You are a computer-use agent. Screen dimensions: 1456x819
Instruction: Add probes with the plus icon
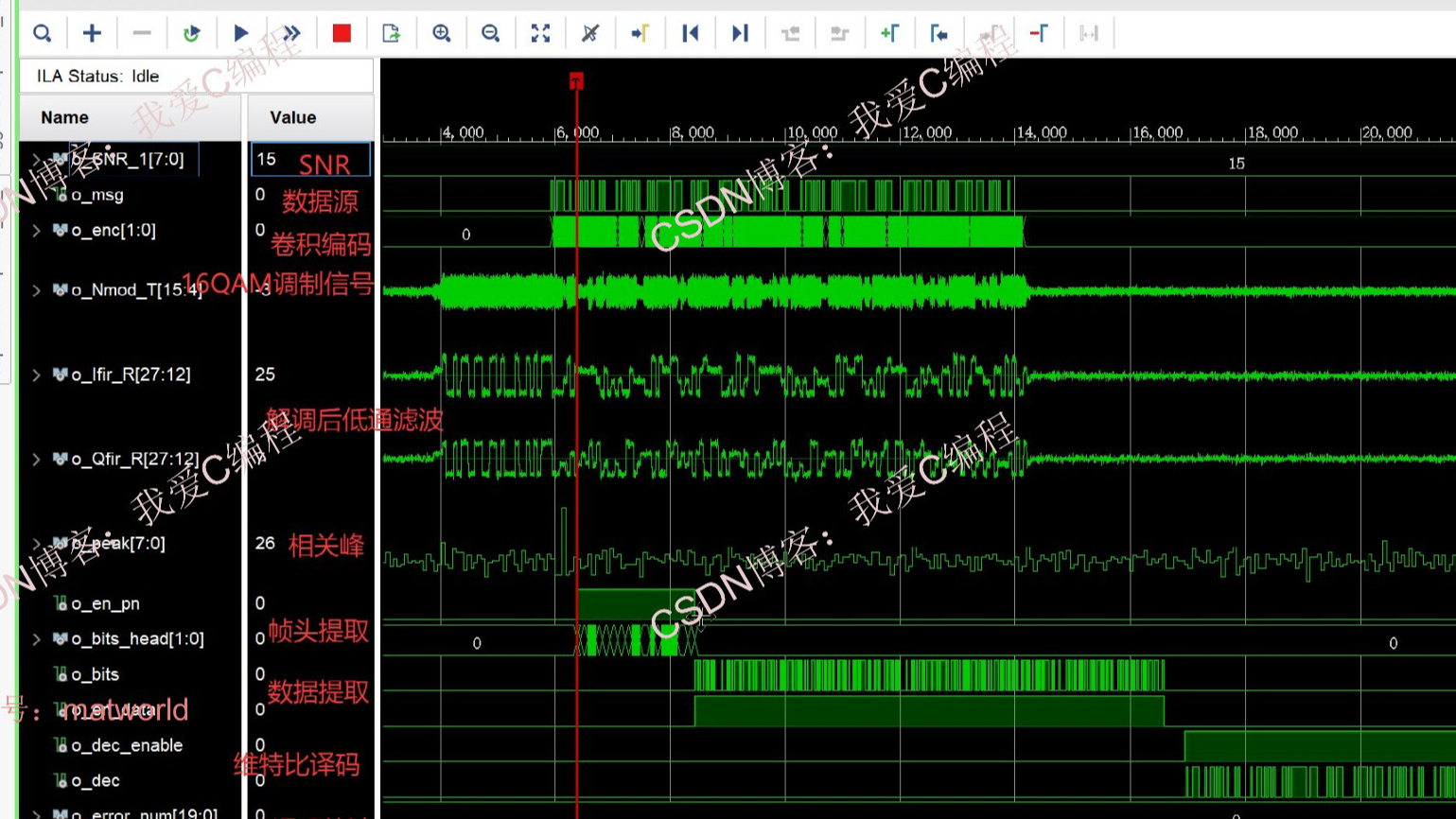[91, 32]
